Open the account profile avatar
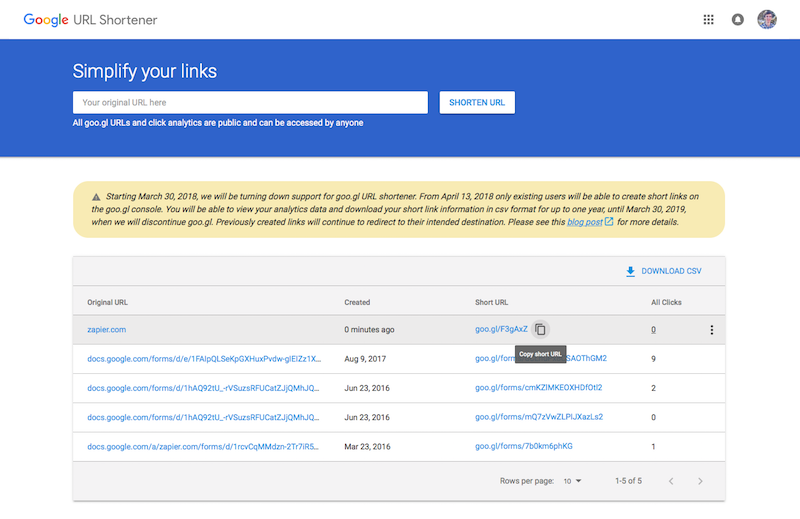 coord(767,20)
